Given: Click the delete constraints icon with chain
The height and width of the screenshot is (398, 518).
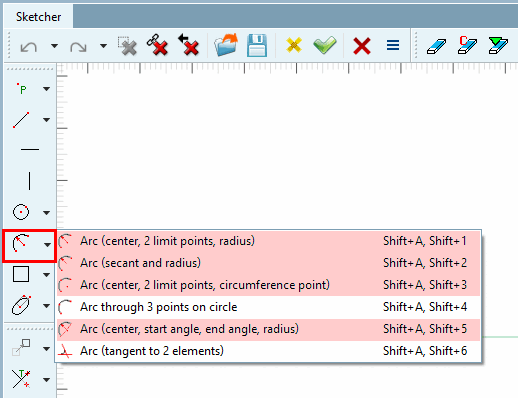Looking at the screenshot, I should (x=157, y=45).
